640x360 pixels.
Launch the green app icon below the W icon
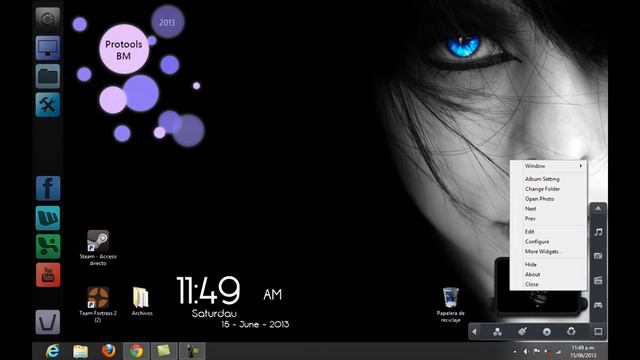(48, 247)
